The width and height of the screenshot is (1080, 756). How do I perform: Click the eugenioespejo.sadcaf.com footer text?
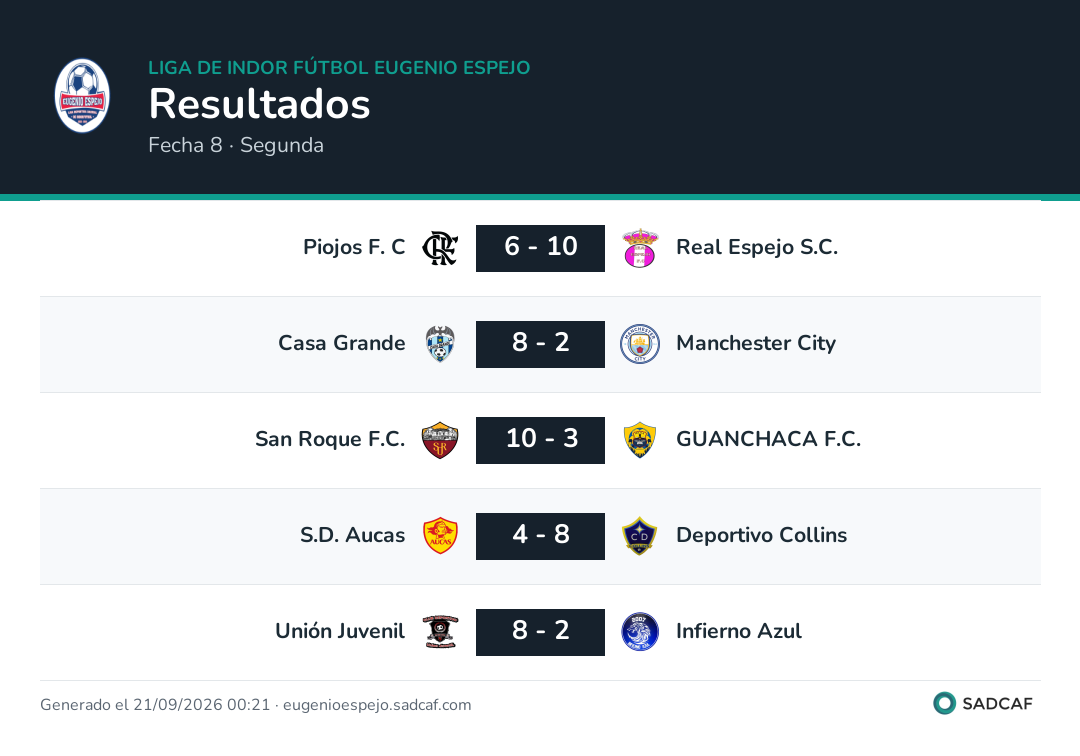pos(377,705)
